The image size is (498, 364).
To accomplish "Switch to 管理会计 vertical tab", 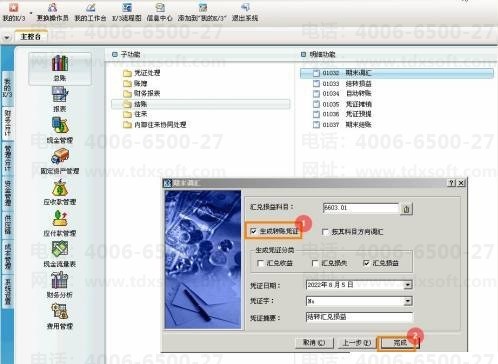I will (7, 158).
